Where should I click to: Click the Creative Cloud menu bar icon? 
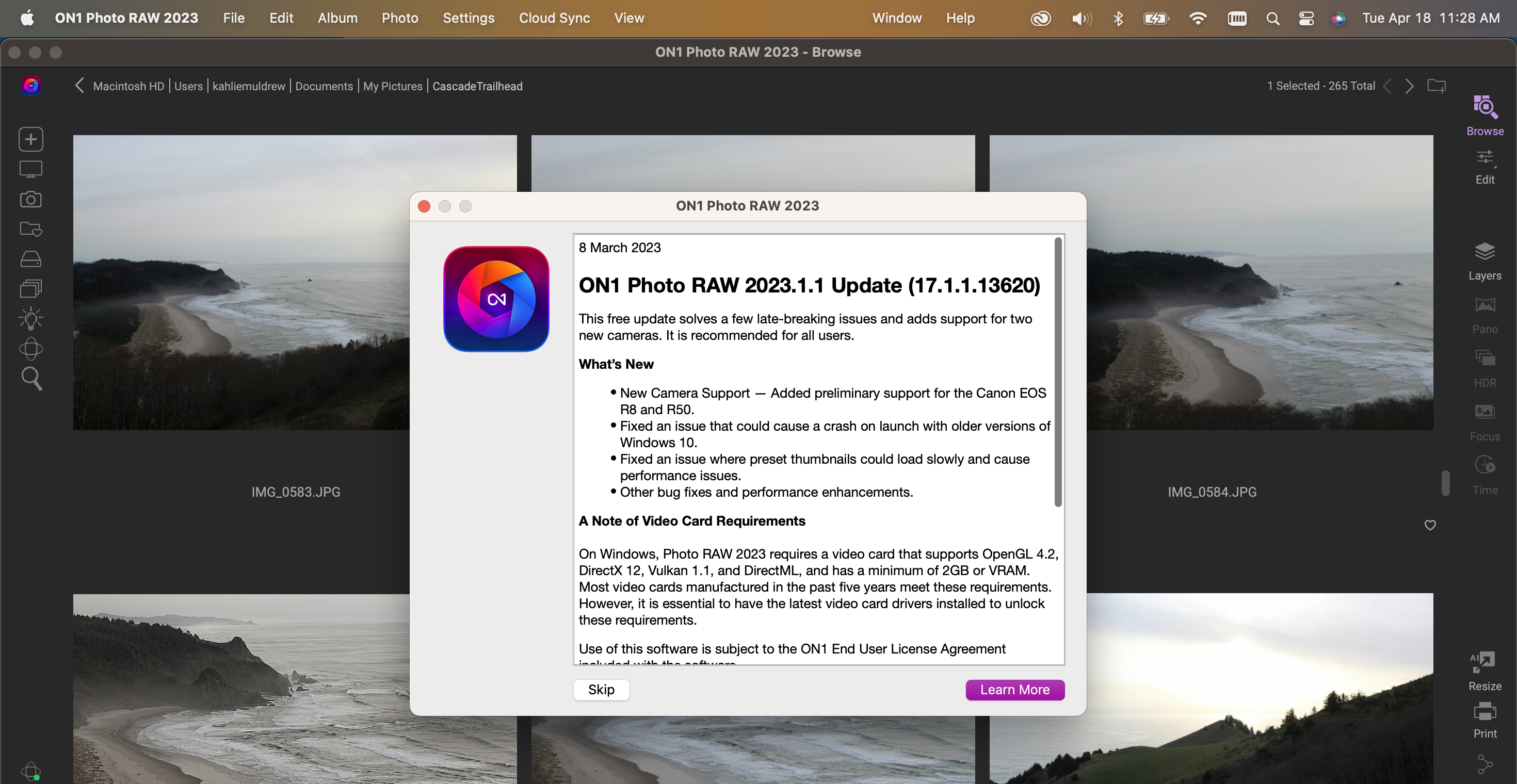tap(1041, 18)
